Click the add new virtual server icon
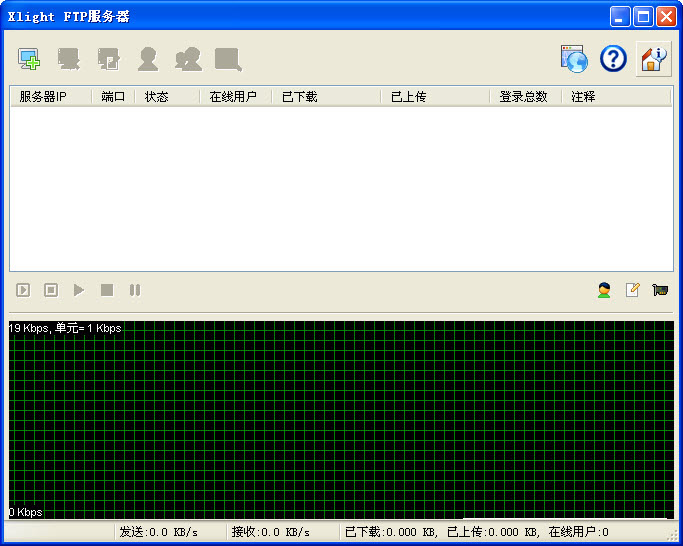The image size is (683, 546). 29,60
